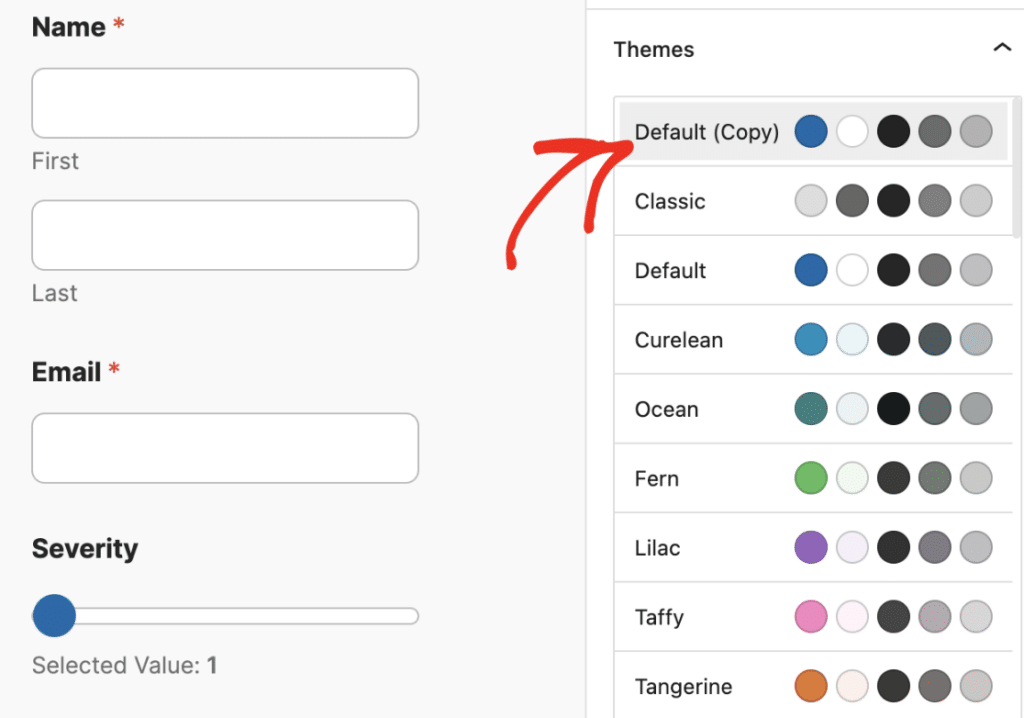Click the Classic theme's black swatch
Image resolution: width=1024 pixels, height=718 pixels.
point(893,201)
